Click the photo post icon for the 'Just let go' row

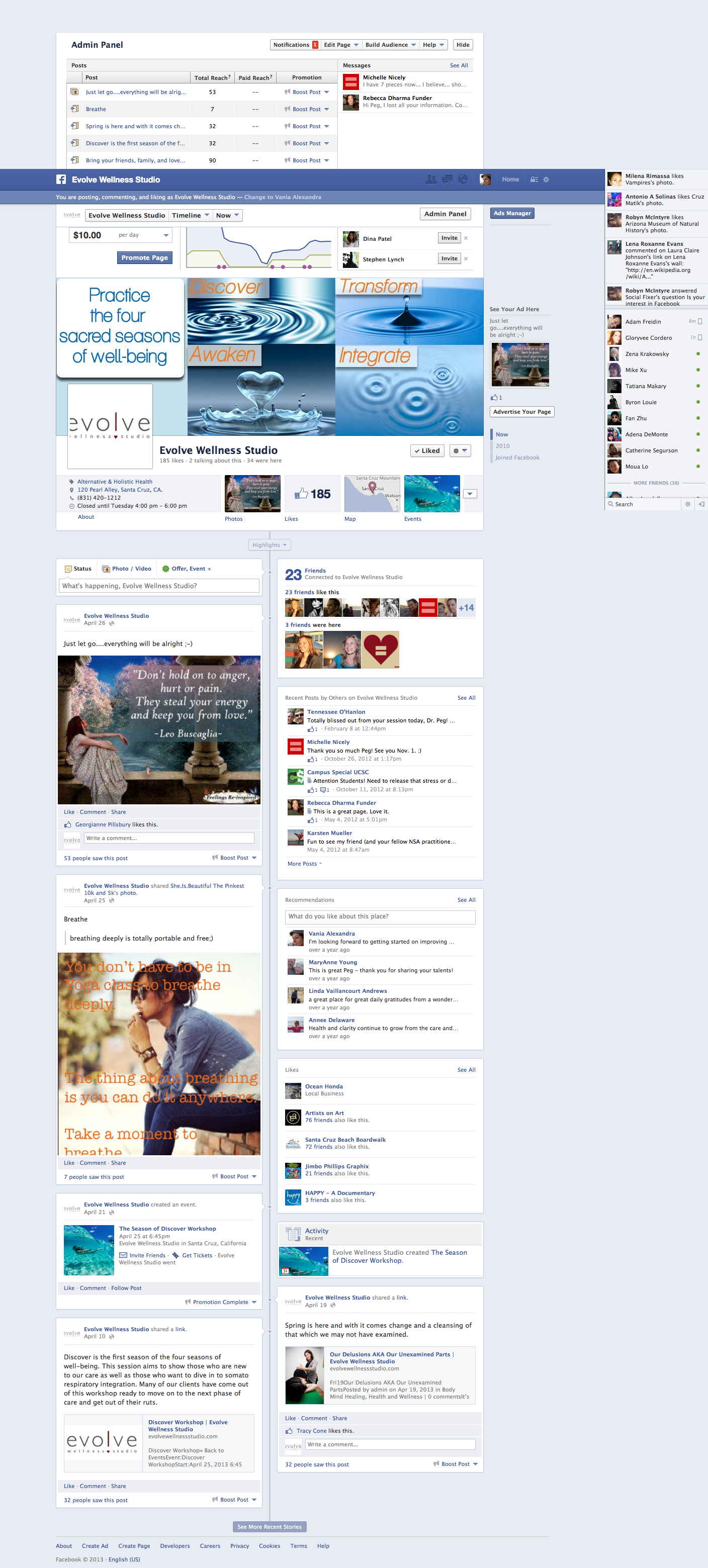(x=74, y=92)
